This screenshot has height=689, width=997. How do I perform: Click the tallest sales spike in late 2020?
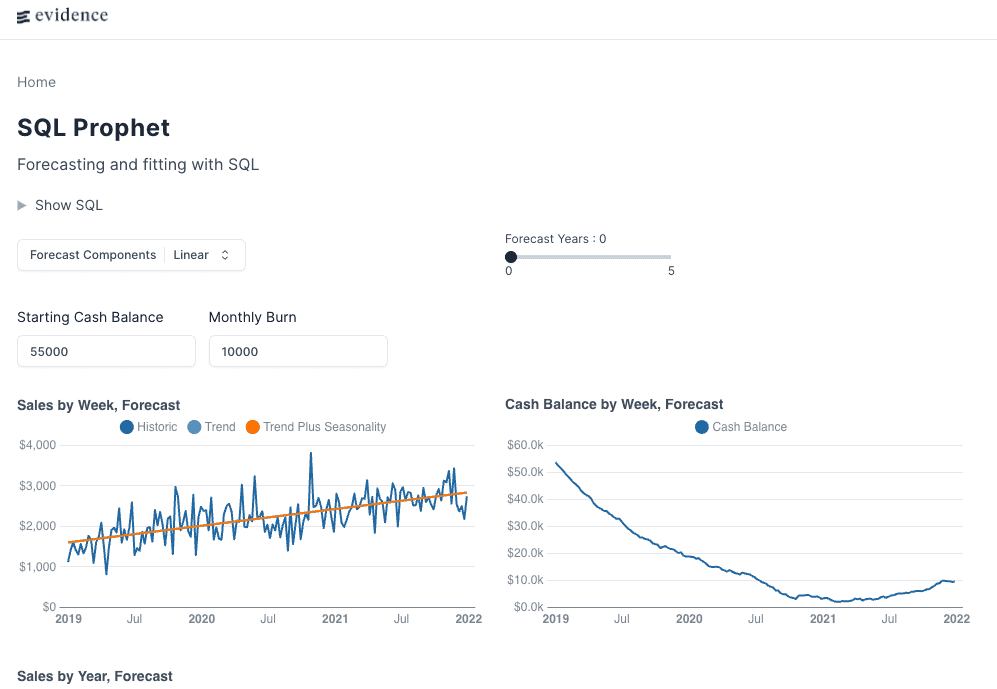point(311,453)
